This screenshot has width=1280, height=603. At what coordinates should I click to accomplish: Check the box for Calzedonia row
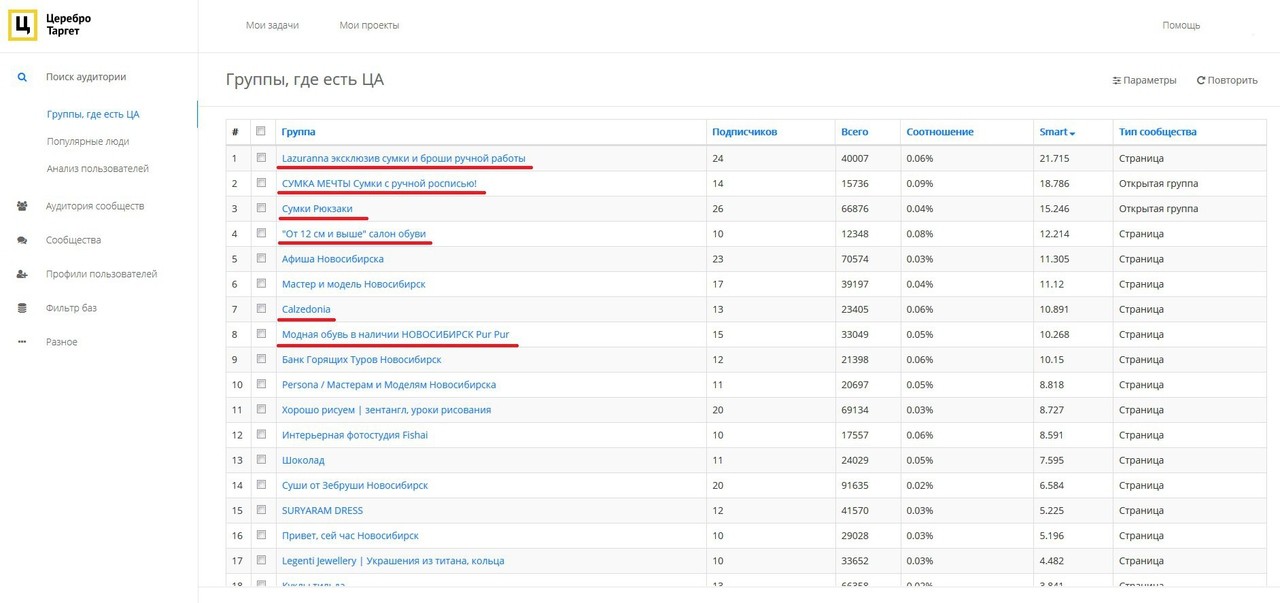(x=261, y=308)
